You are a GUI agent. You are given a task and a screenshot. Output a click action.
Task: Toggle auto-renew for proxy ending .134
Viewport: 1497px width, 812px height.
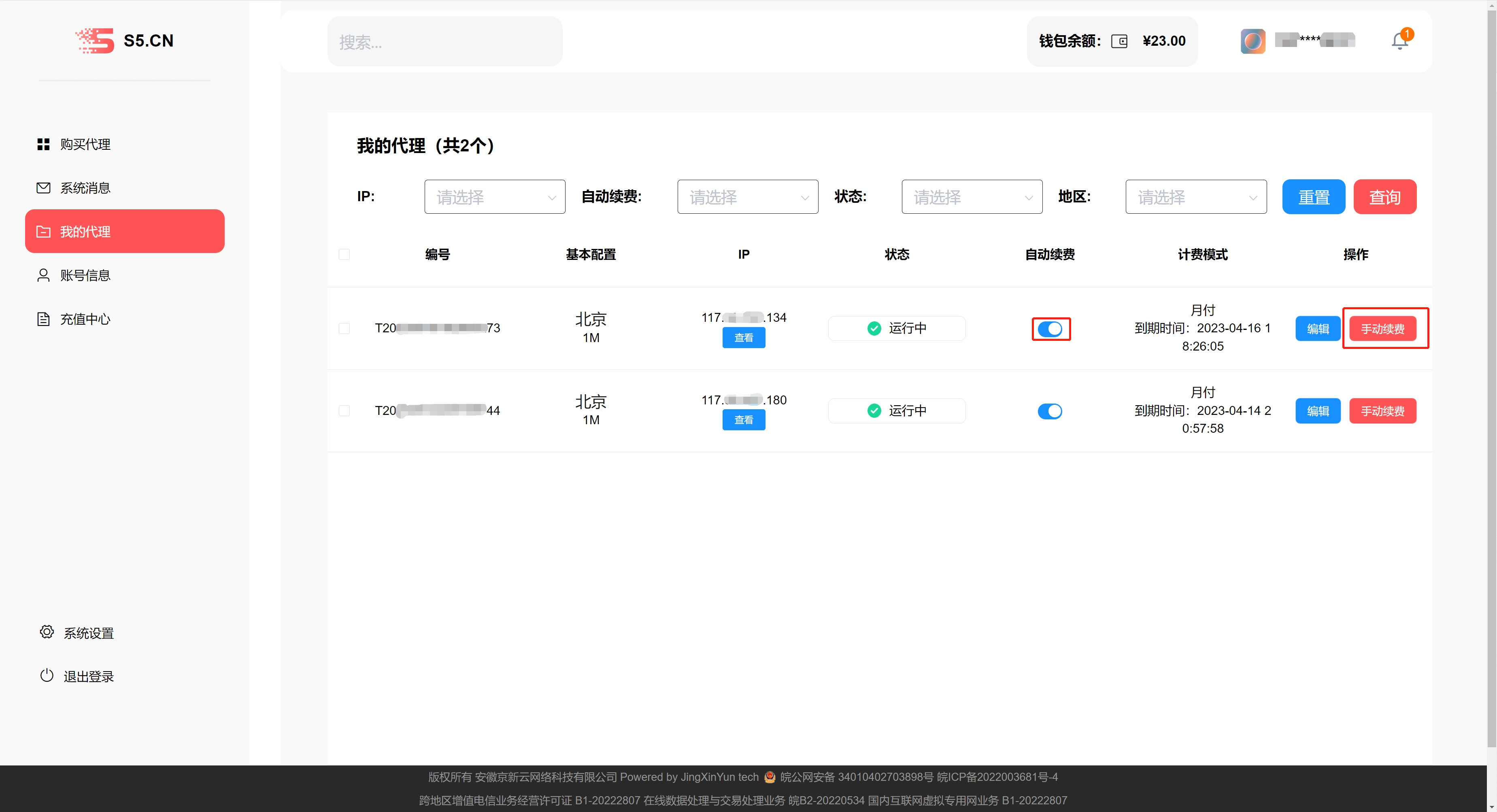click(x=1050, y=329)
